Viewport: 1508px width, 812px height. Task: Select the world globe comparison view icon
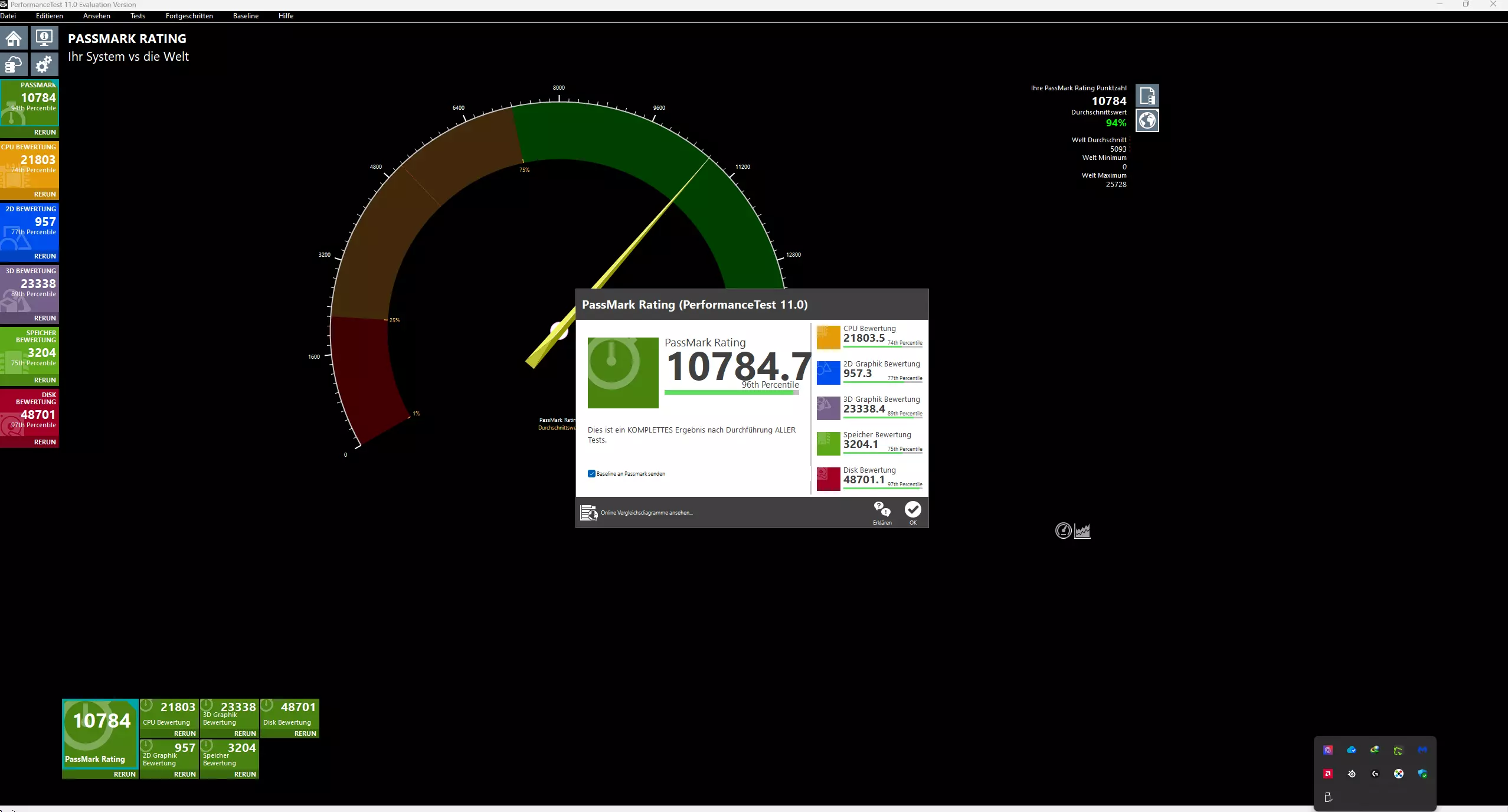(x=1147, y=120)
